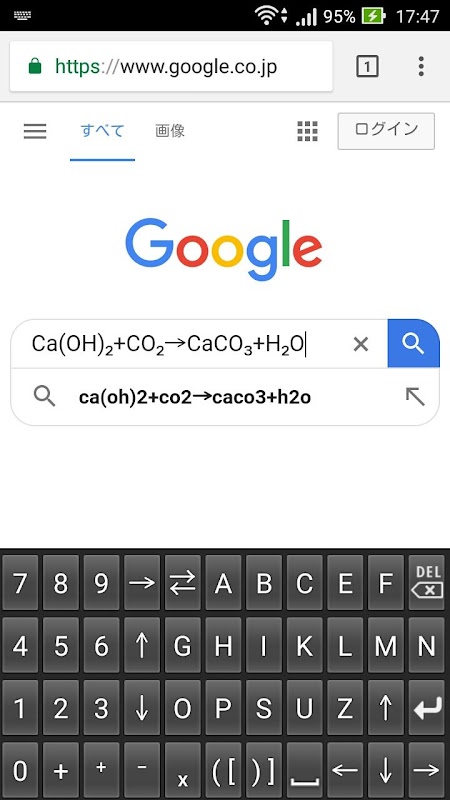This screenshot has height=800, width=450.
Task: Tap the reaction right-arrow key next to 9
Action: [x=142, y=583]
